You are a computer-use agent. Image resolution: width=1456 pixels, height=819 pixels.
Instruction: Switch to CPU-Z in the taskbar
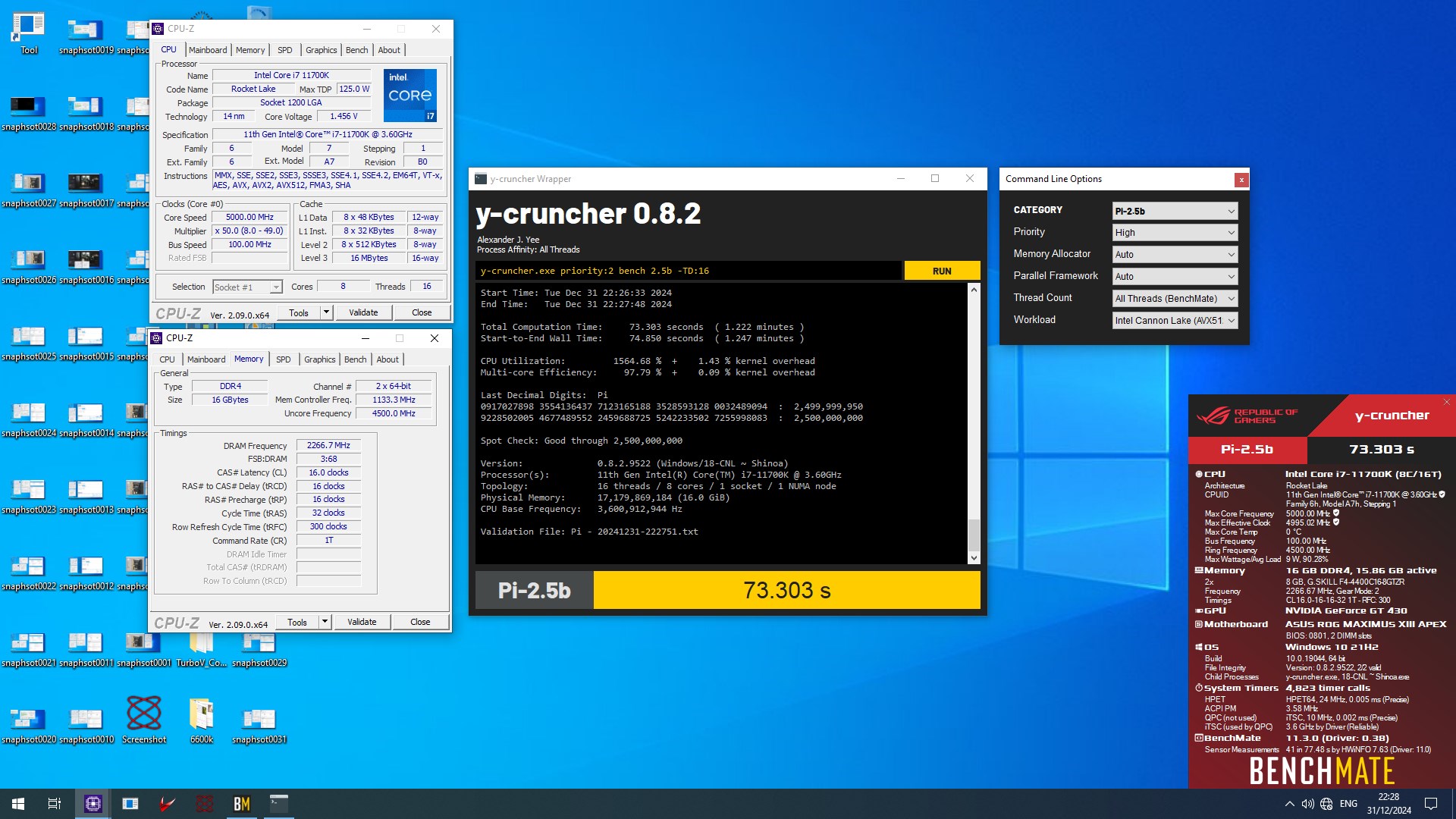click(x=93, y=804)
